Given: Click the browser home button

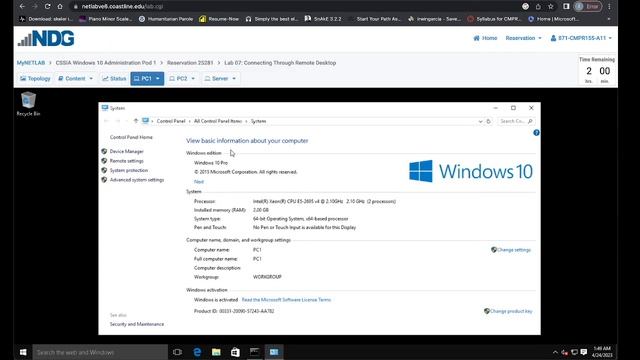Looking at the screenshot, I should pyautogui.click(x=60, y=7).
